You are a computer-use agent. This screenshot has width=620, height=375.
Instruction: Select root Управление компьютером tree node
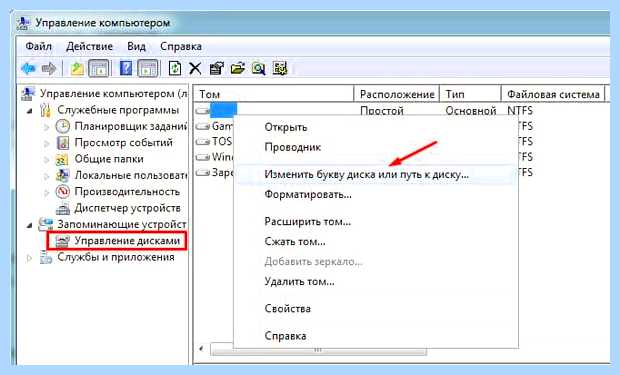113,94
